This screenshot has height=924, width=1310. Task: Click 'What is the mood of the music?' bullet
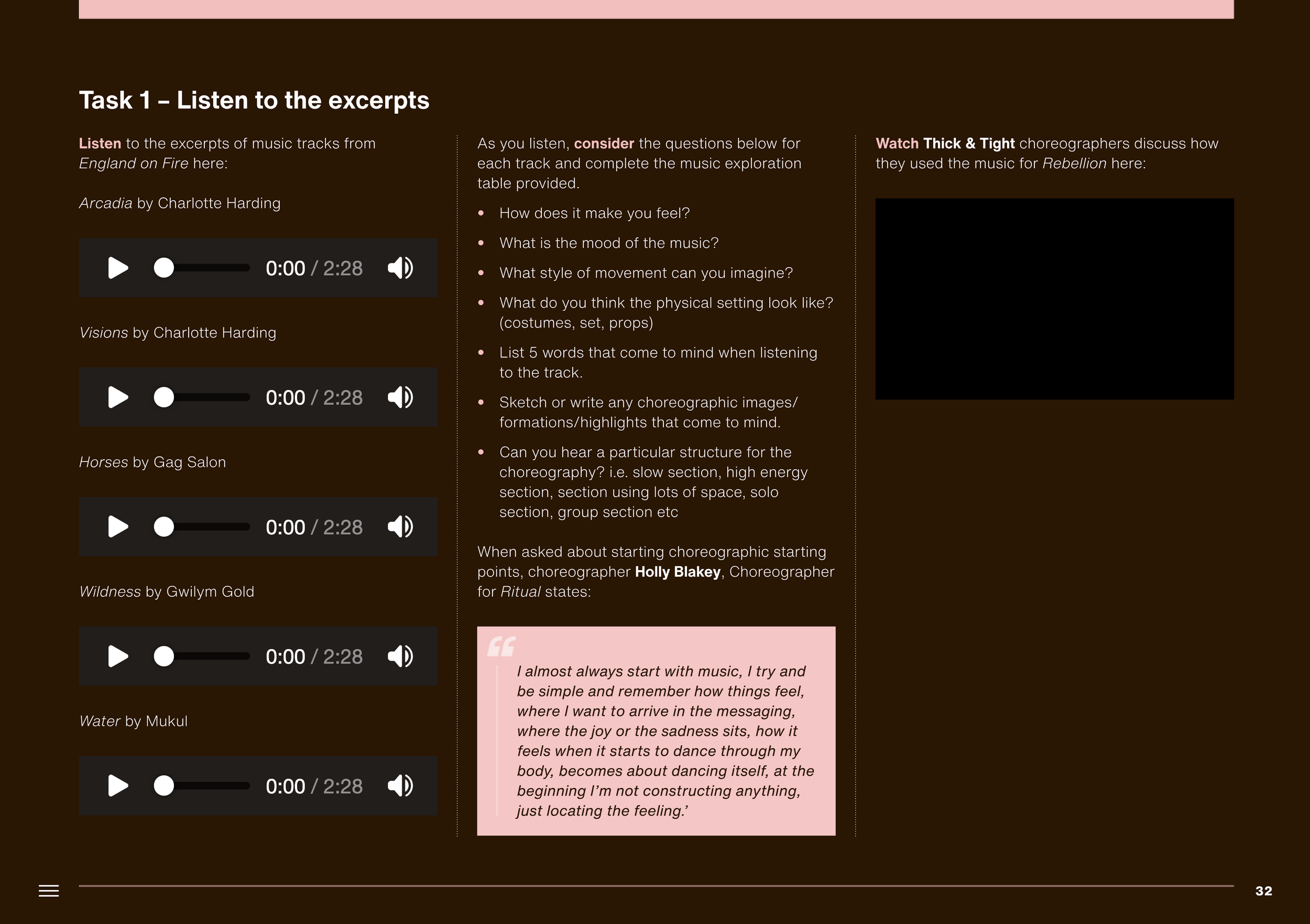pyautogui.click(x=609, y=243)
